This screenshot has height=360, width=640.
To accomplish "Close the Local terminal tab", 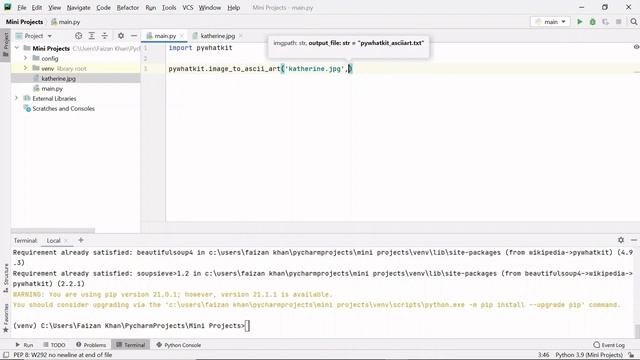I will click(x=66, y=240).
